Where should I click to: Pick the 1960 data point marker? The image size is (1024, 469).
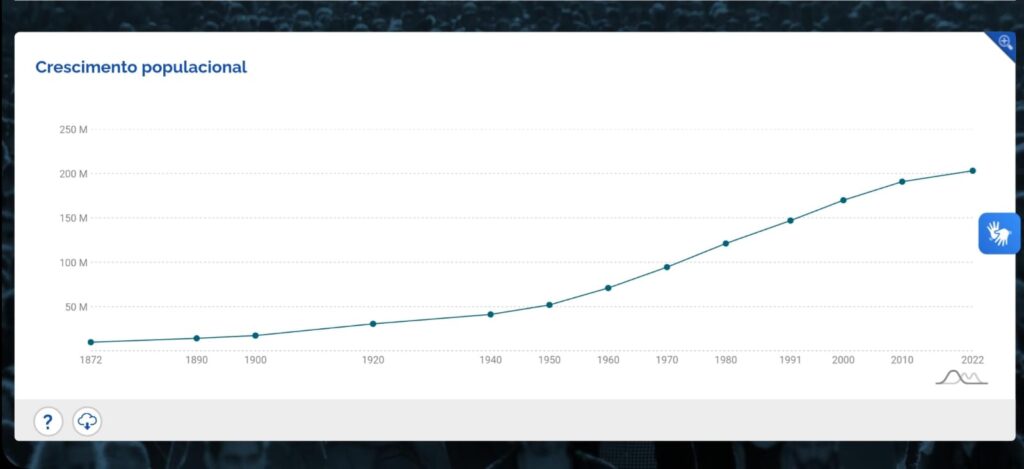(x=608, y=288)
